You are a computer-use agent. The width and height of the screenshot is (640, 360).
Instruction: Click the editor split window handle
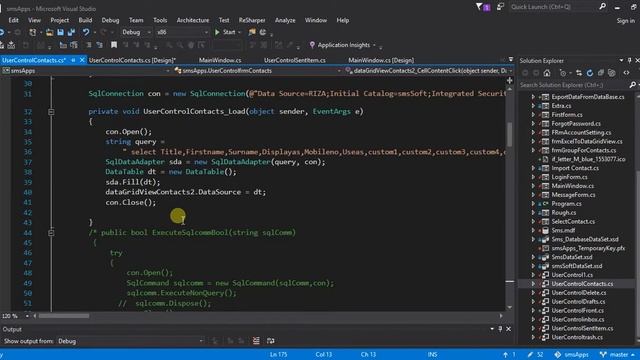click(509, 80)
